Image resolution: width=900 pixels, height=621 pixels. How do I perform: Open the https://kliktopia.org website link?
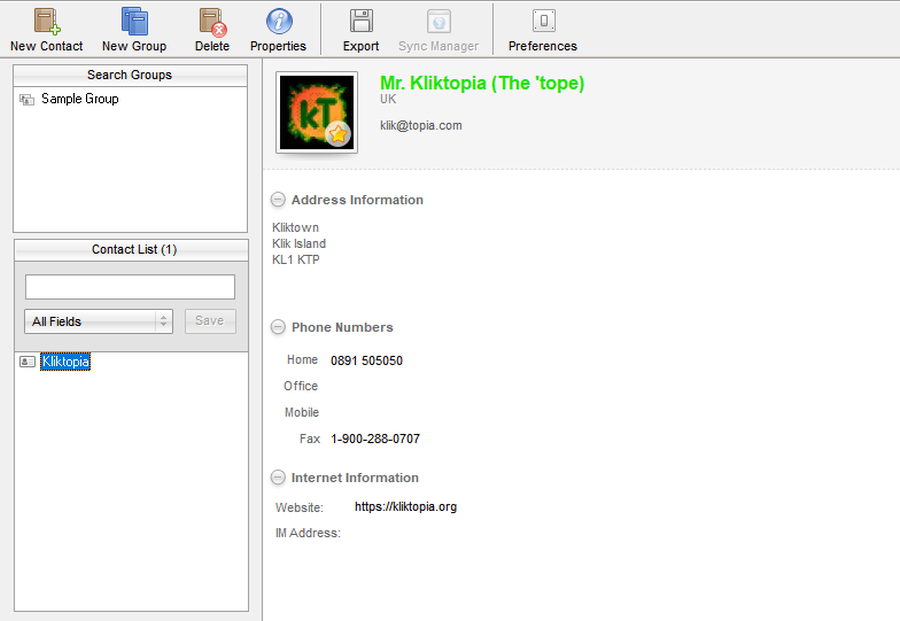(405, 507)
